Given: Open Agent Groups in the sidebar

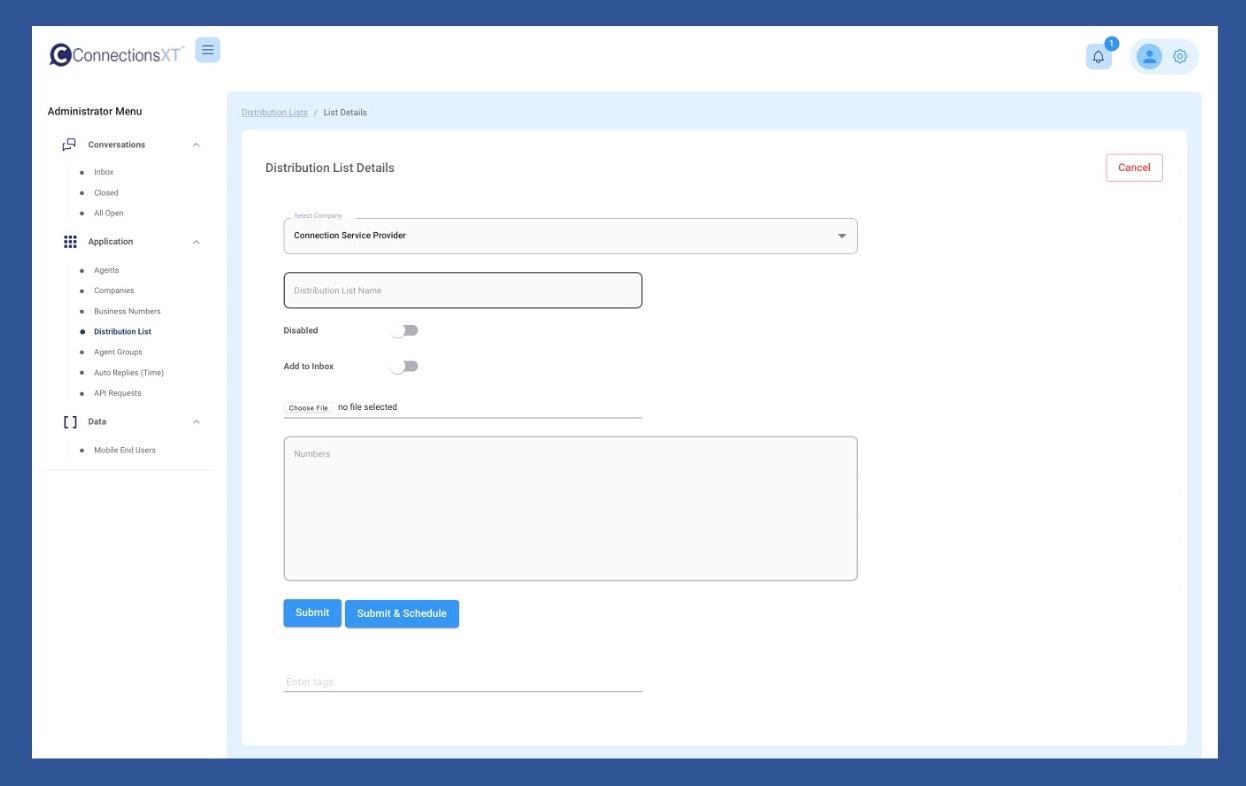Looking at the screenshot, I should [118, 352].
